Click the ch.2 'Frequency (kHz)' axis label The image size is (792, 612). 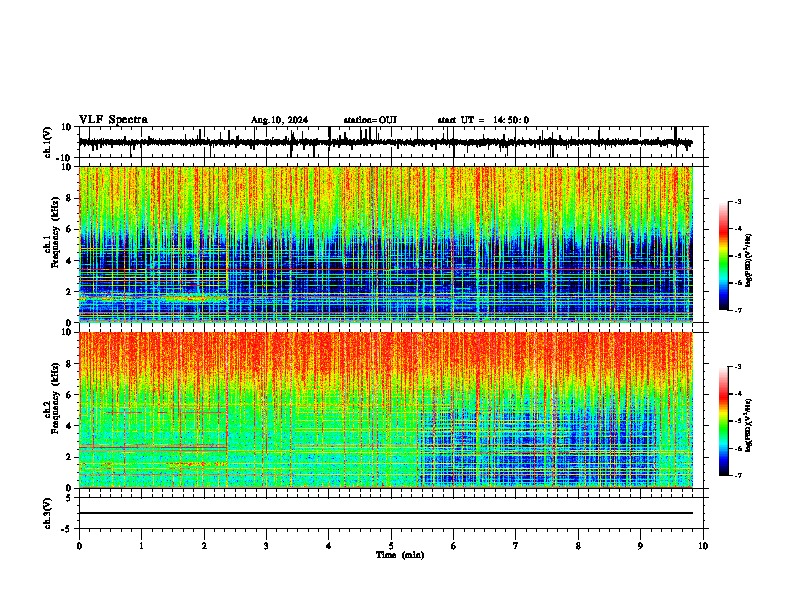(55, 398)
